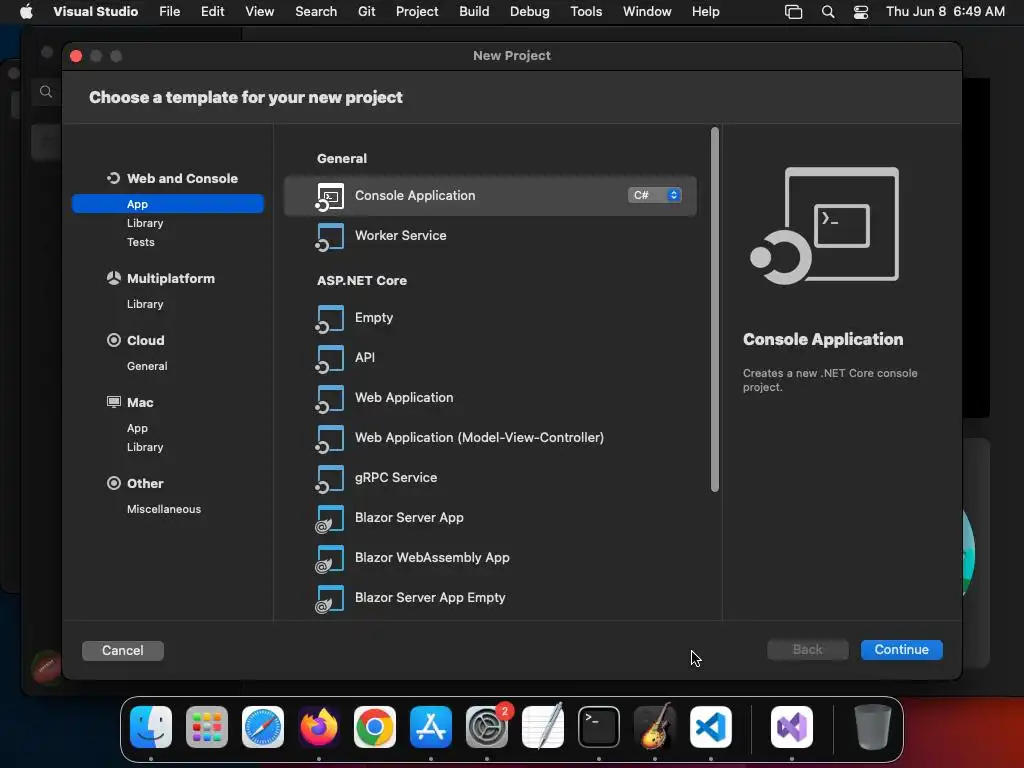The width and height of the screenshot is (1024, 768).
Task: Click the search icon in background window
Action: click(46, 91)
